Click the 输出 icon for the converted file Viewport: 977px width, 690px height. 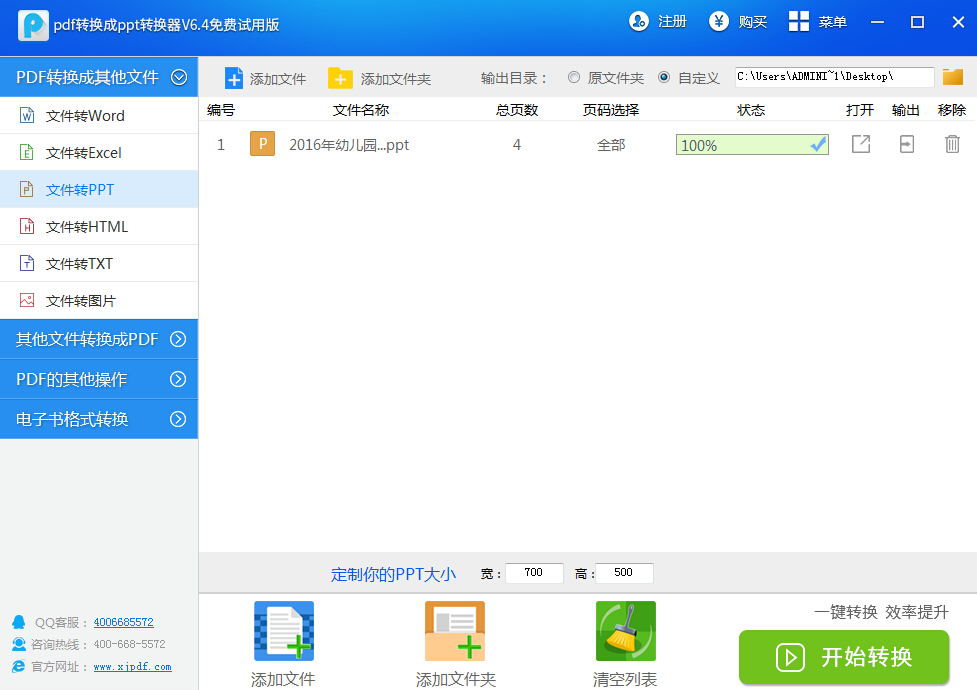[905, 144]
